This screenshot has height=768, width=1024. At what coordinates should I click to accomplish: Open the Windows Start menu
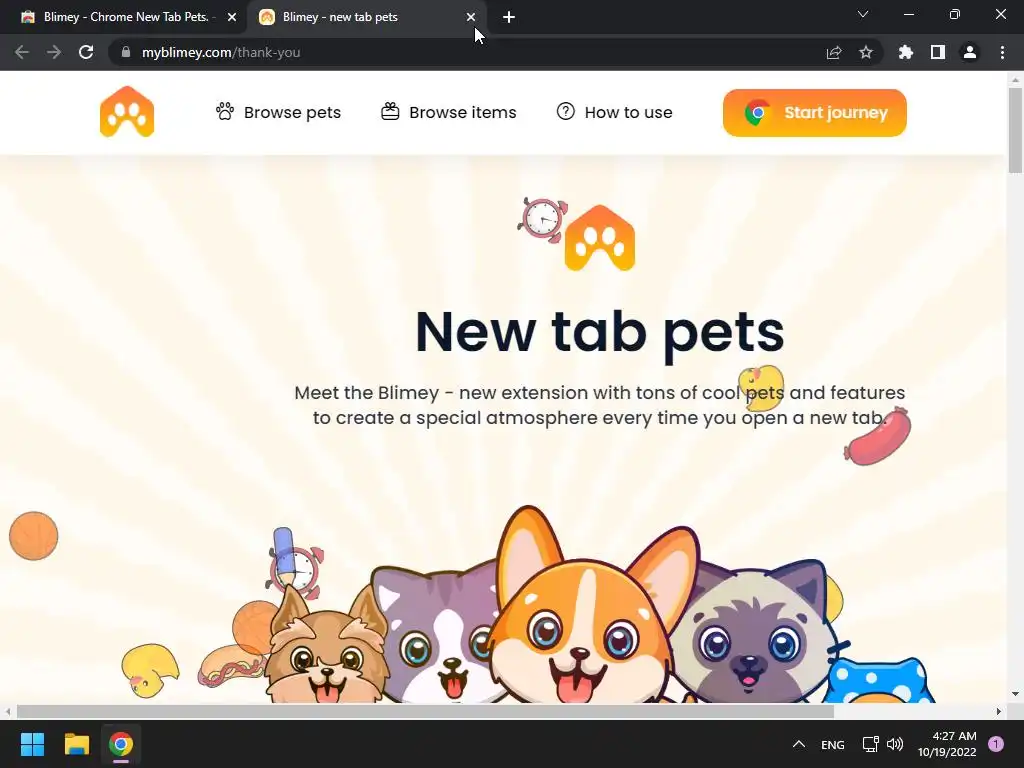32,744
